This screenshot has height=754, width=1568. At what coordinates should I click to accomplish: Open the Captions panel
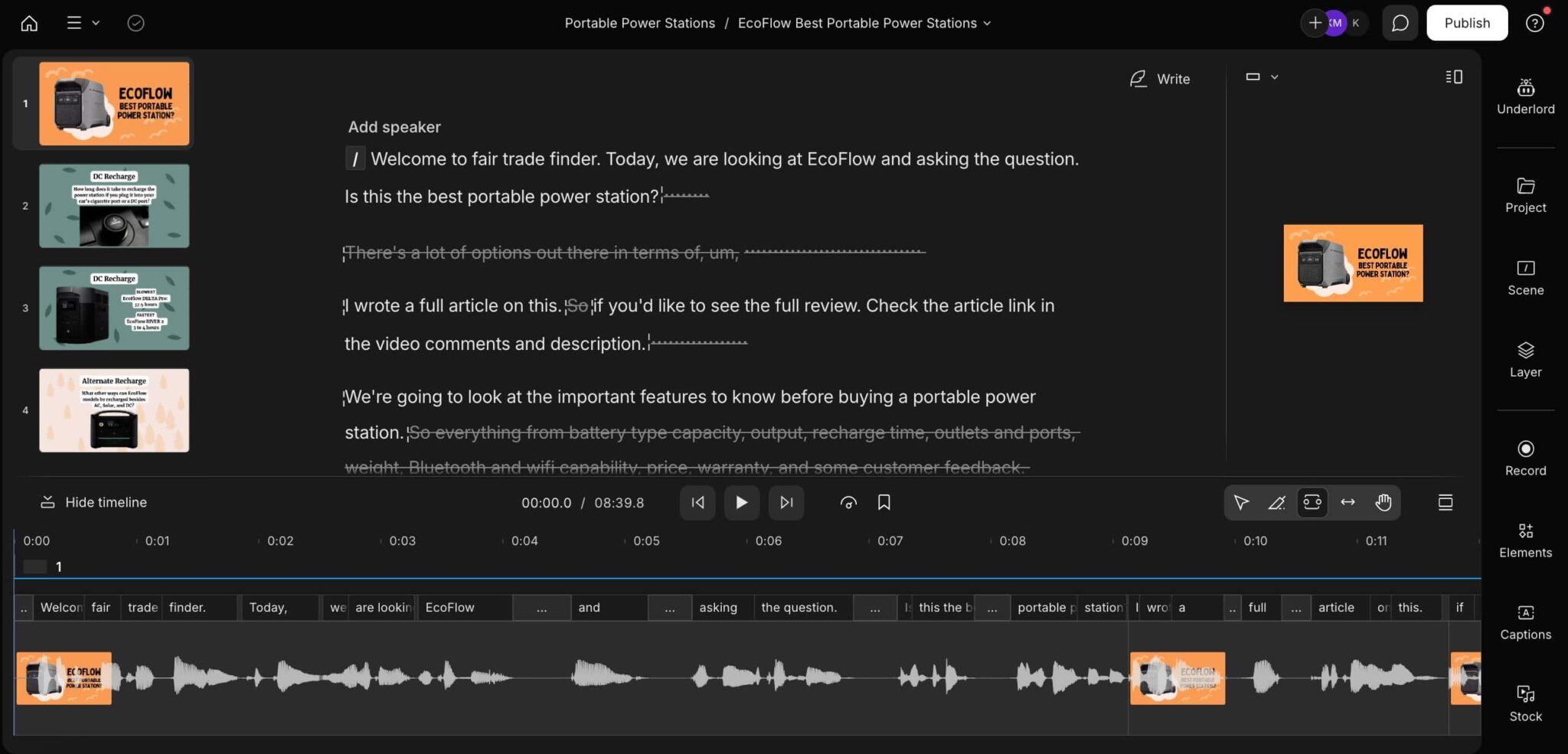click(1525, 622)
